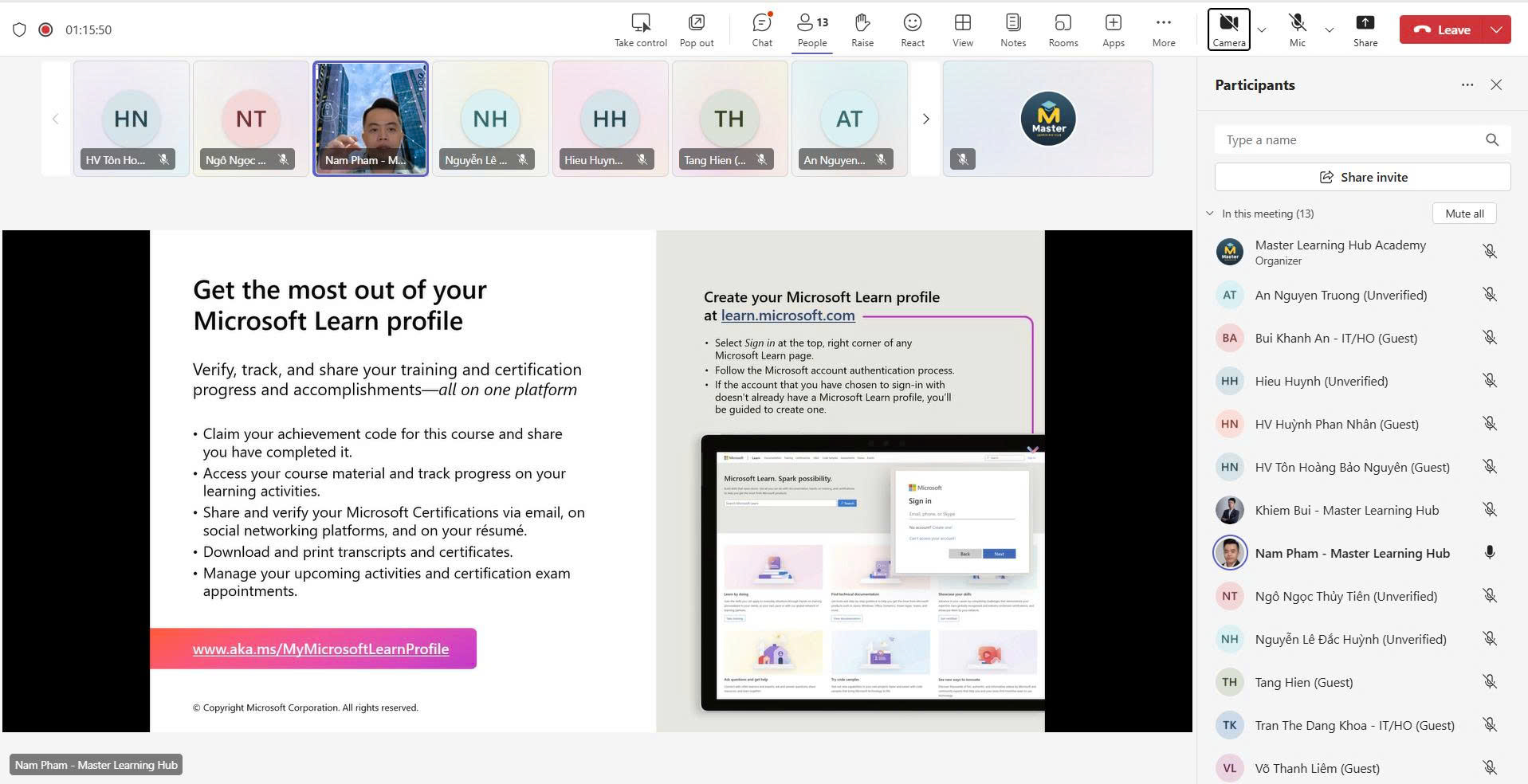Open breakout Rooms
Viewport: 1528px width, 784px height.
point(1063,29)
